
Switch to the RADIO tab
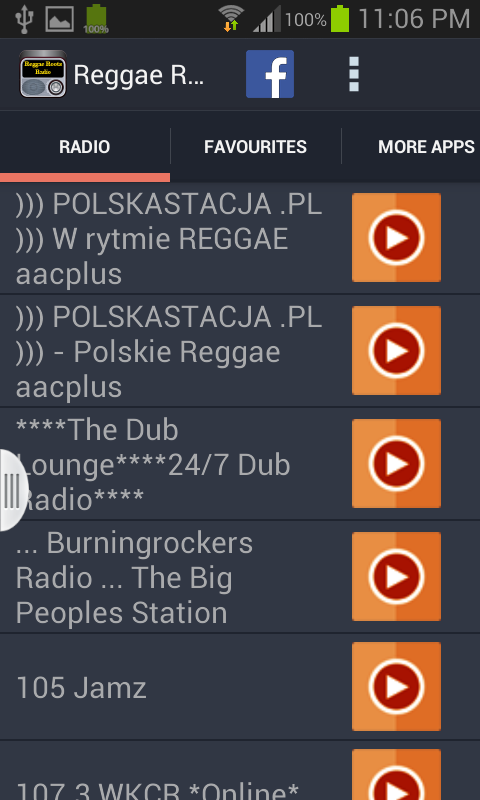pyautogui.click(x=85, y=147)
